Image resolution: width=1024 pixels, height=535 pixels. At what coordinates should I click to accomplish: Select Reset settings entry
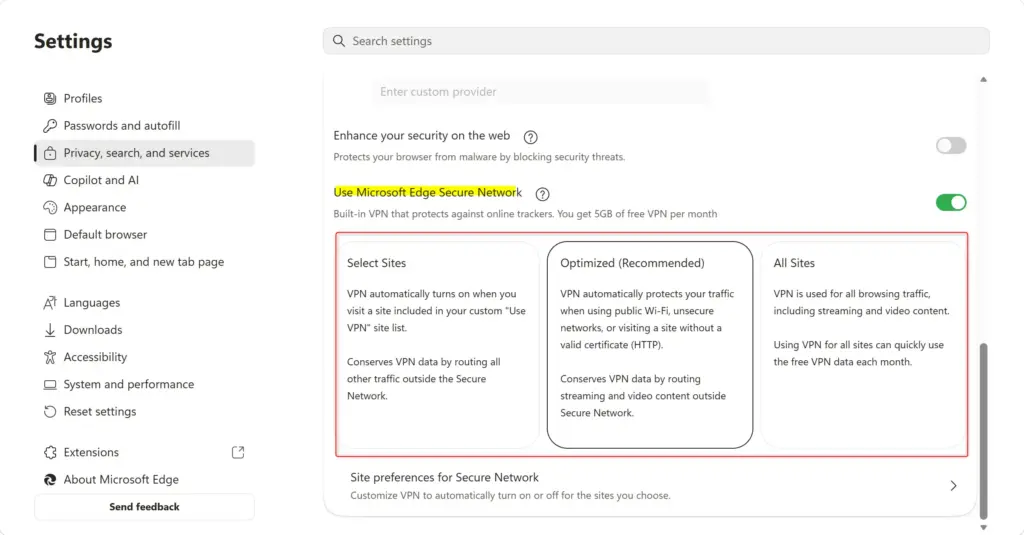tap(144, 412)
